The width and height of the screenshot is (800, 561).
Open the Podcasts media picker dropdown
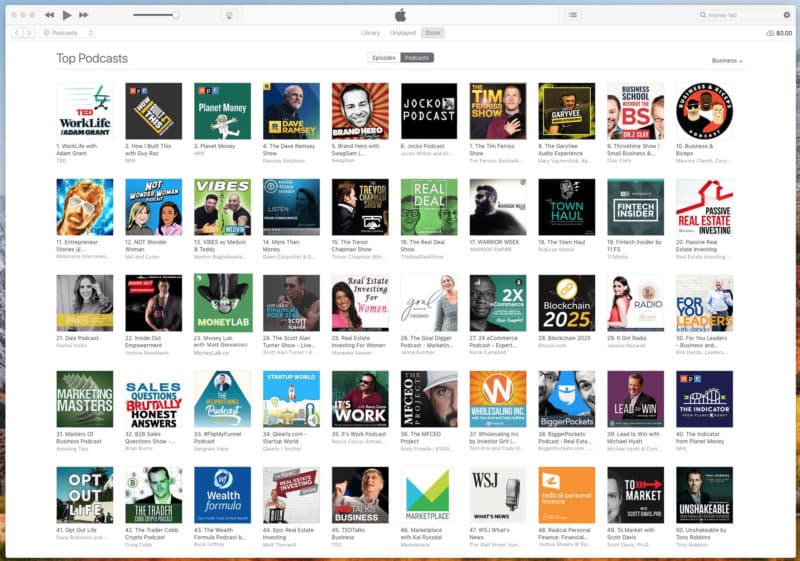point(67,33)
